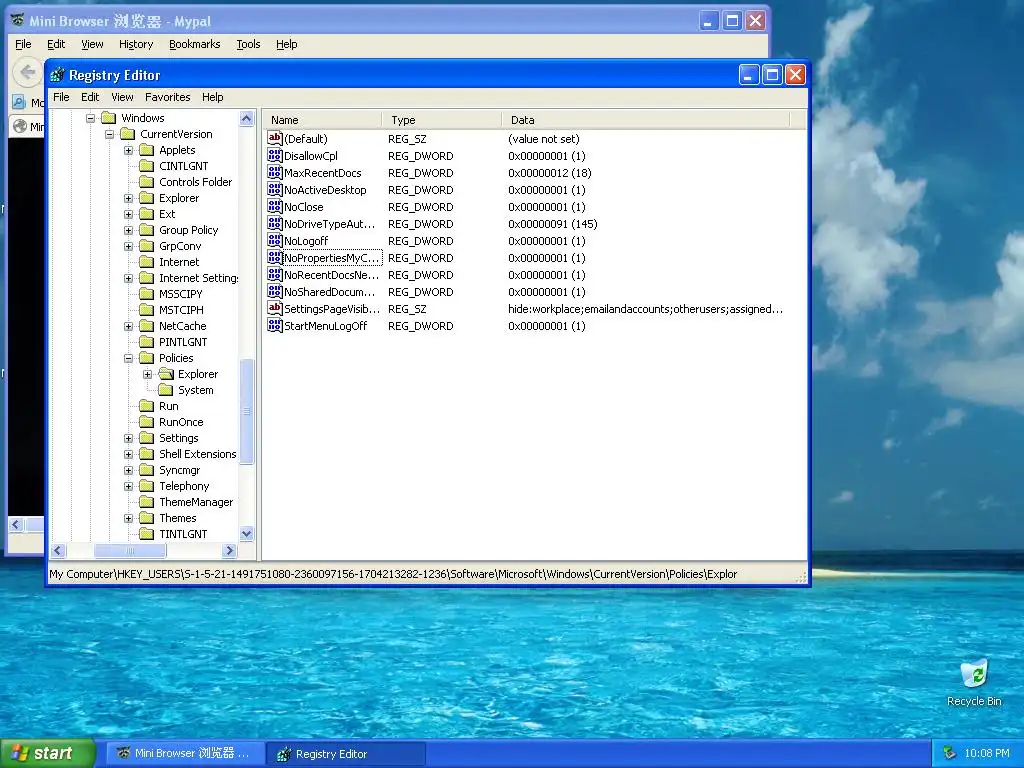This screenshot has width=1024, height=768.
Task: Select the NoActiveDesktop registry value icon
Action: click(x=274, y=189)
